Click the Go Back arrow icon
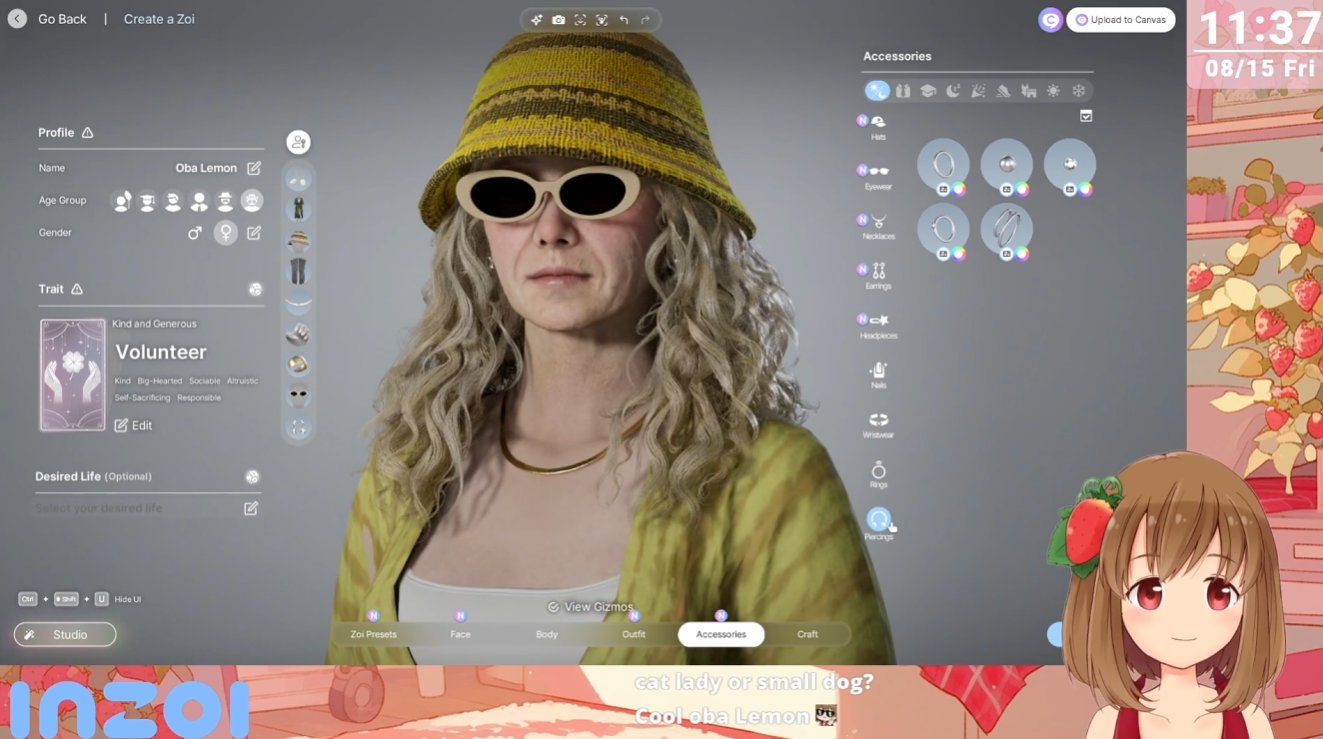 coord(17,19)
